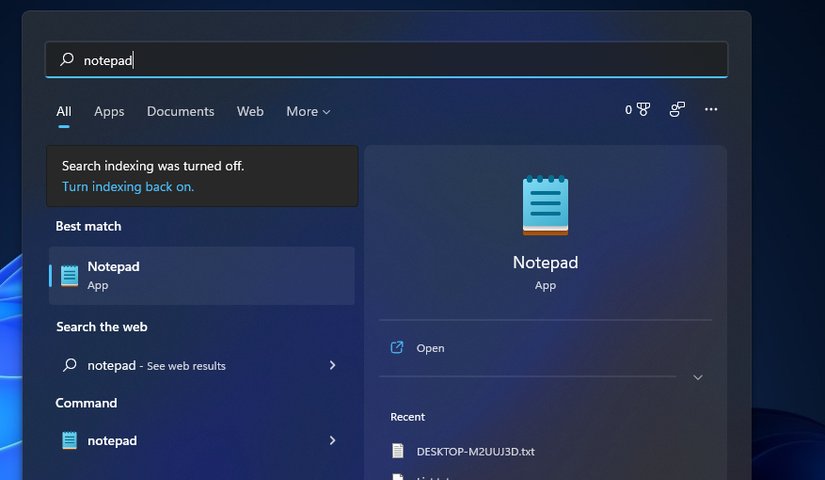This screenshot has height=480, width=825.
Task: Click the magnifier icon in search box
Action: [67, 60]
